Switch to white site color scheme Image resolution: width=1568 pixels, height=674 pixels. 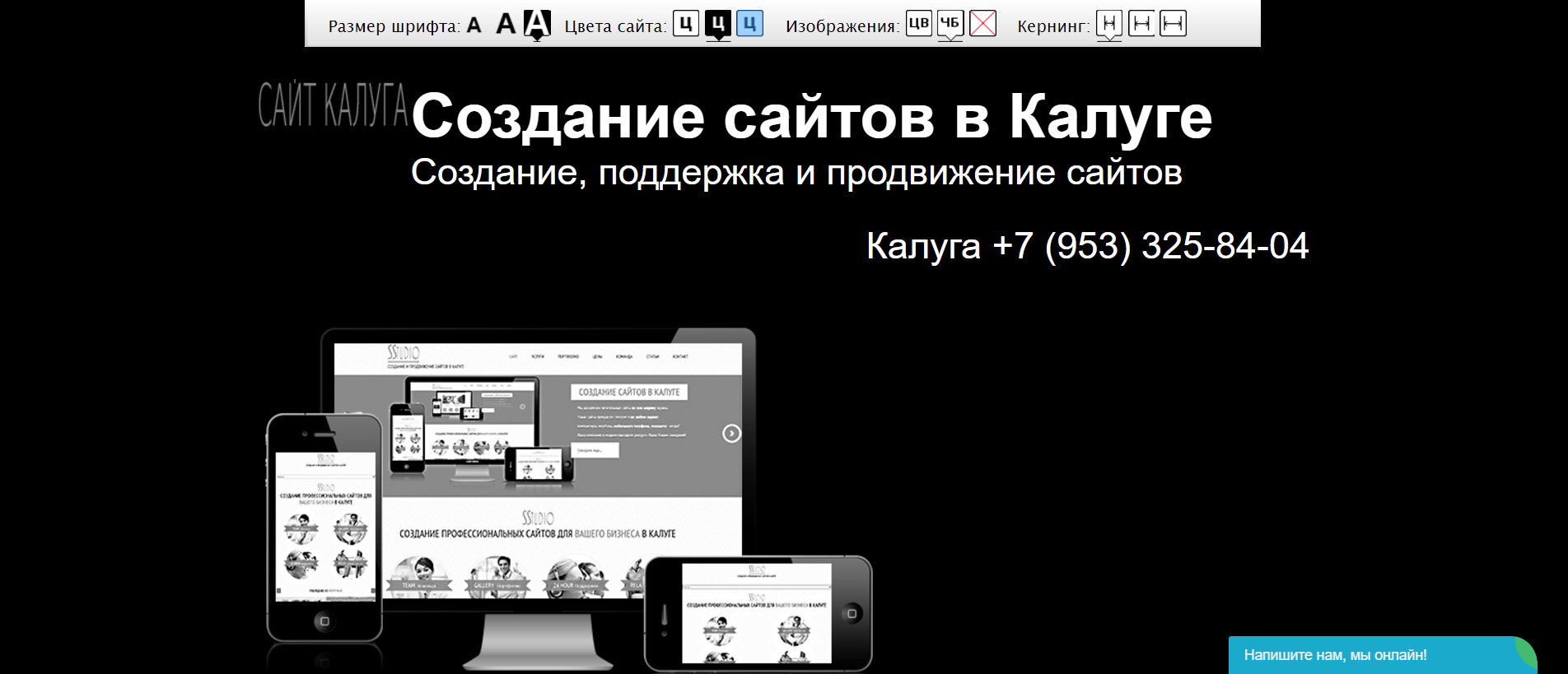(685, 24)
